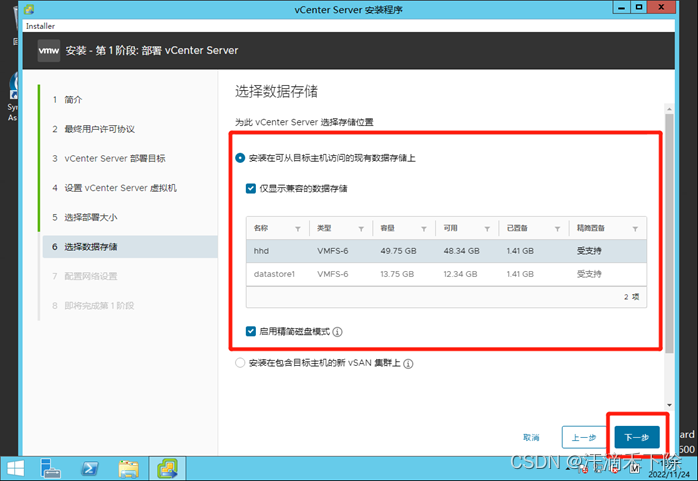Click the filter icon in 名称 column
698x481 pixels.
(x=298, y=229)
